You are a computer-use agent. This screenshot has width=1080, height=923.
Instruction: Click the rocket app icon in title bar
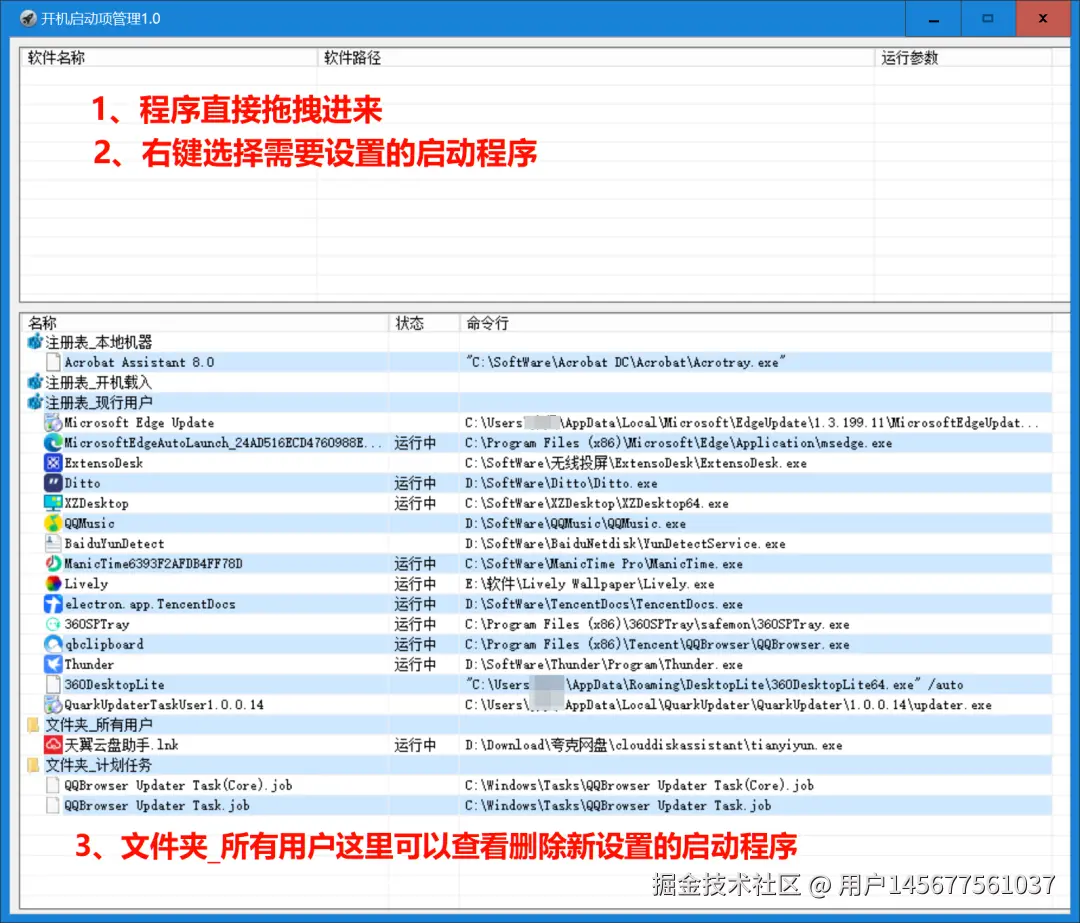click(x=28, y=19)
